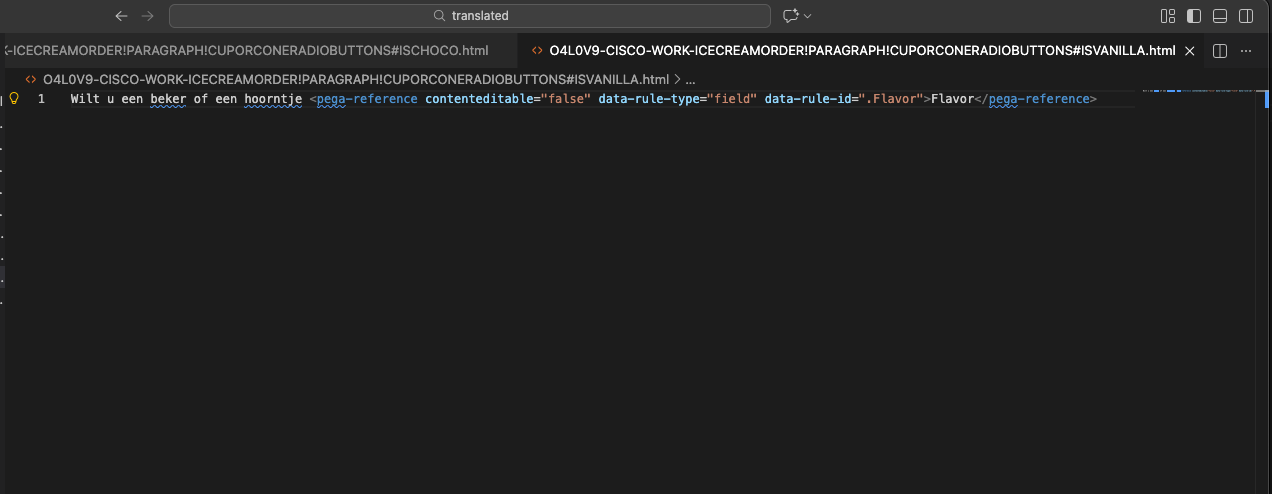
Task: Switch to the ISCHOCO.html tab
Action: pos(250,50)
